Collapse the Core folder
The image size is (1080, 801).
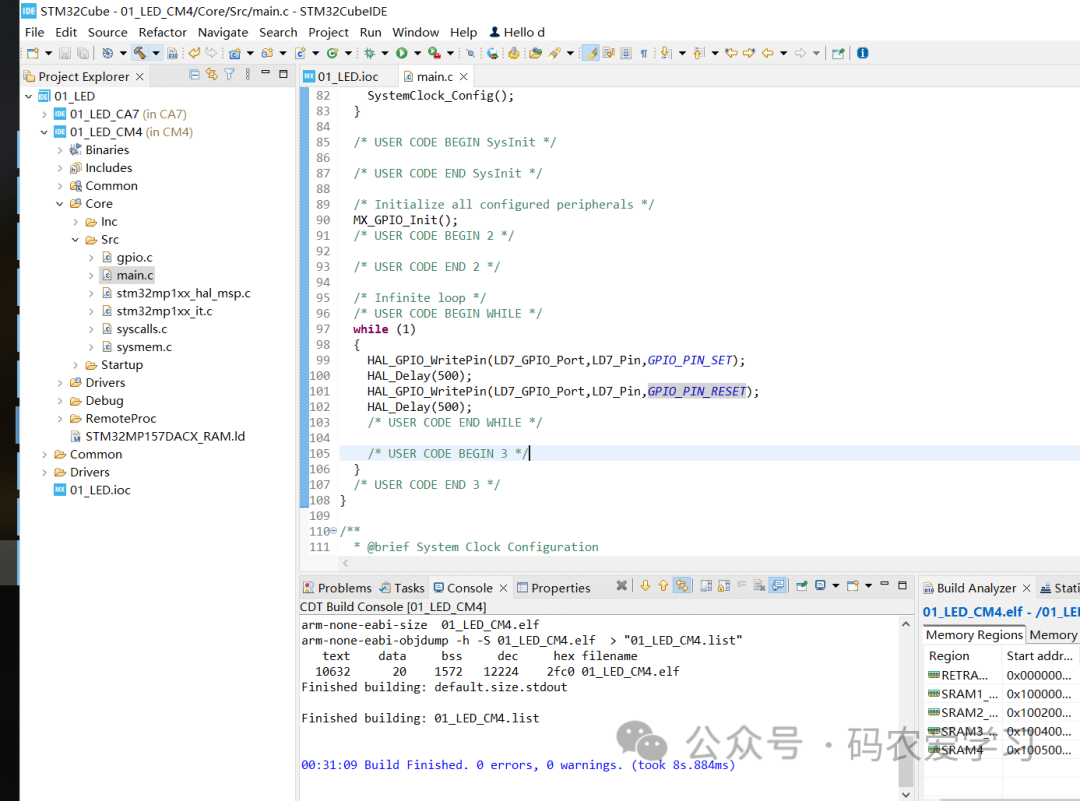pyautogui.click(x=60, y=204)
